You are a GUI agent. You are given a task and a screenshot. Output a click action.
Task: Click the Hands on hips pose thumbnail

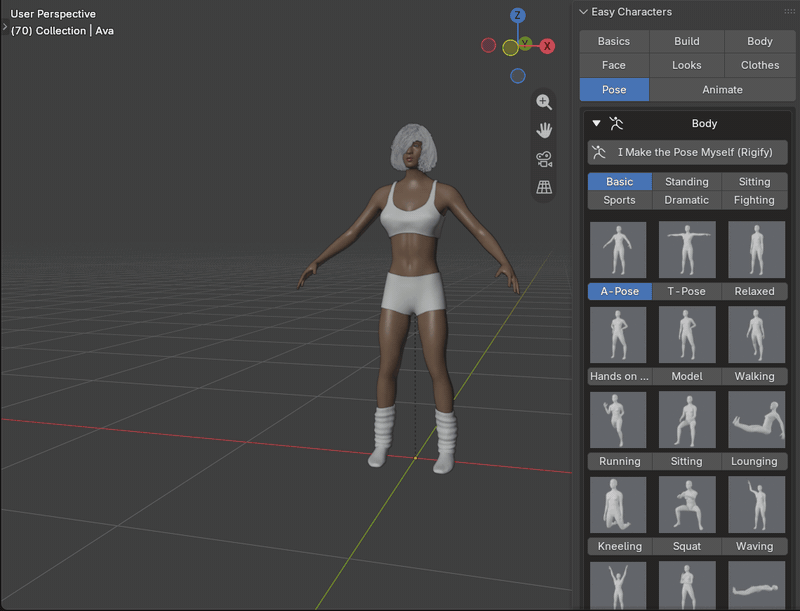pyautogui.click(x=618, y=335)
